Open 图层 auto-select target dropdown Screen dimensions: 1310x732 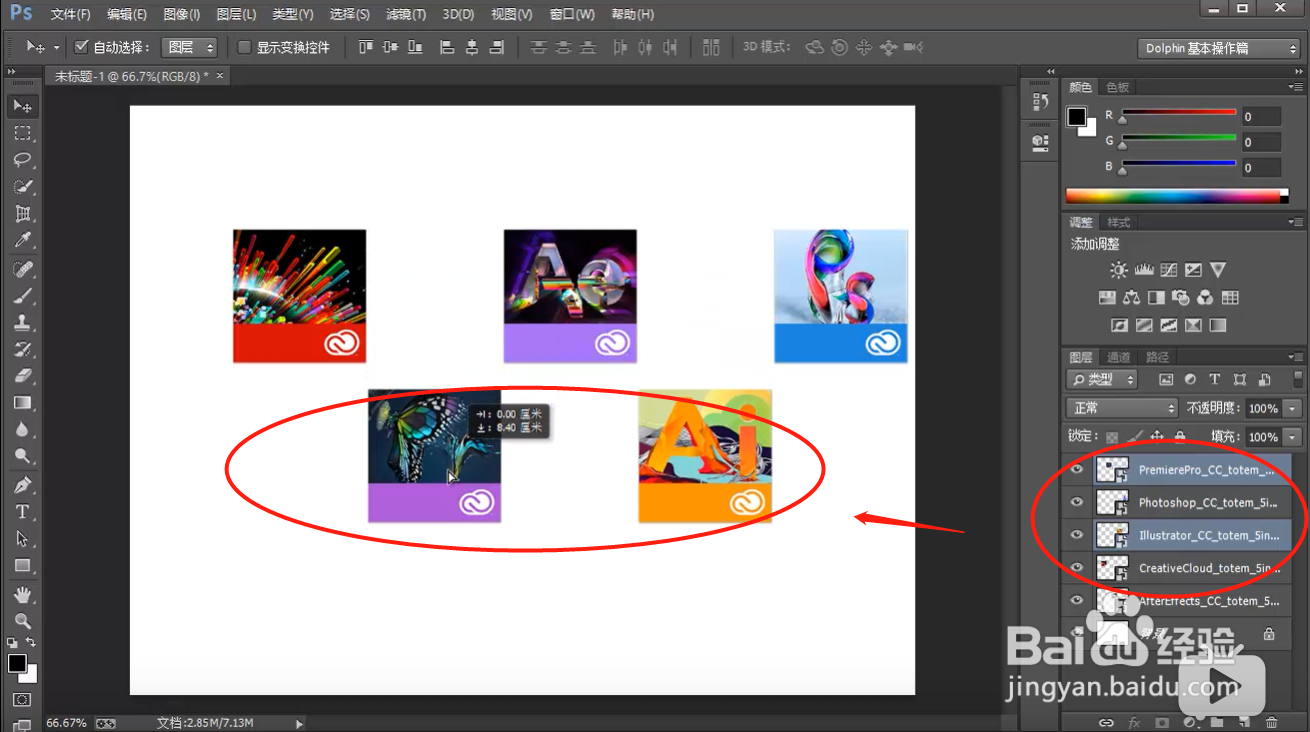(x=189, y=47)
